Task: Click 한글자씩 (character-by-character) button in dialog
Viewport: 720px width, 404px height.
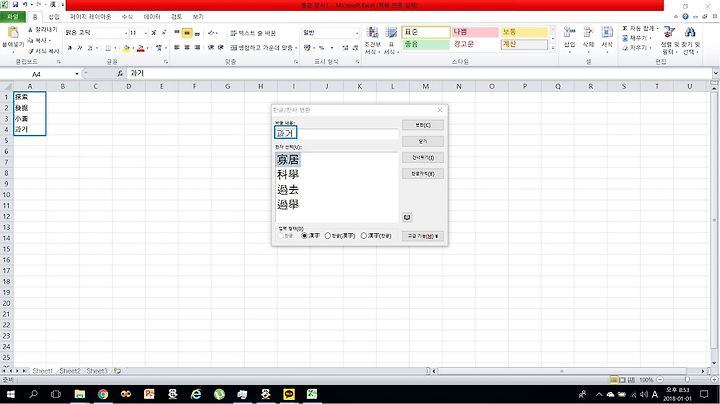Action: [x=423, y=174]
